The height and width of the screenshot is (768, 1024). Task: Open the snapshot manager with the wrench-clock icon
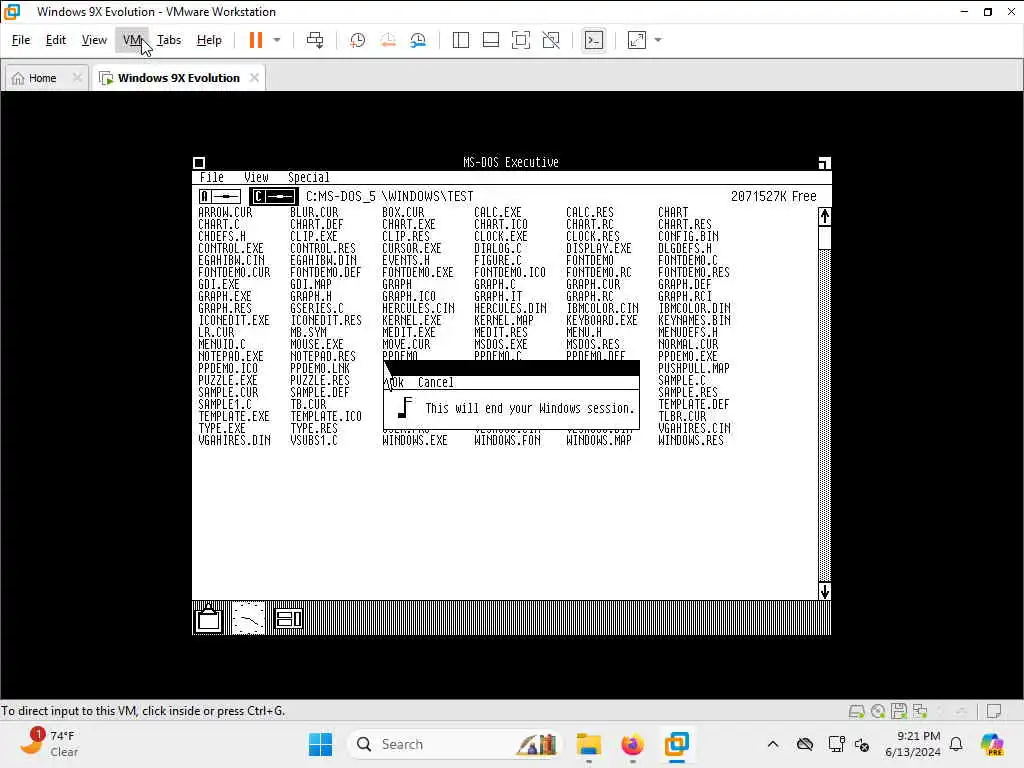(x=418, y=40)
